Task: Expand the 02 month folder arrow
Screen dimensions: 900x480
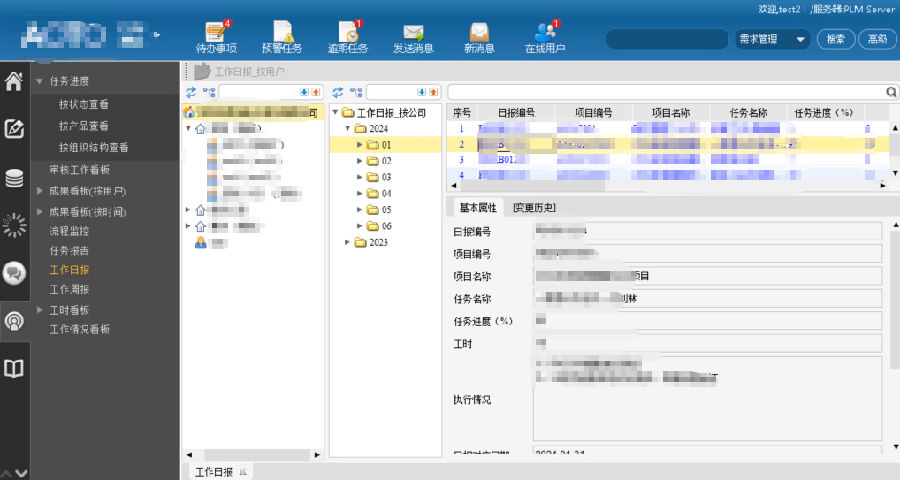Action: point(360,161)
